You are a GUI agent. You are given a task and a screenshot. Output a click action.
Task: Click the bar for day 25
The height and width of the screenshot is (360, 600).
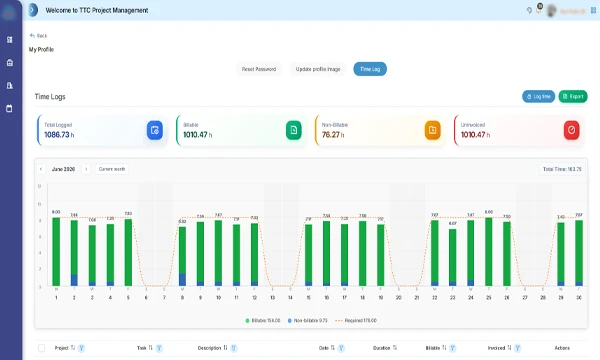tap(489, 252)
